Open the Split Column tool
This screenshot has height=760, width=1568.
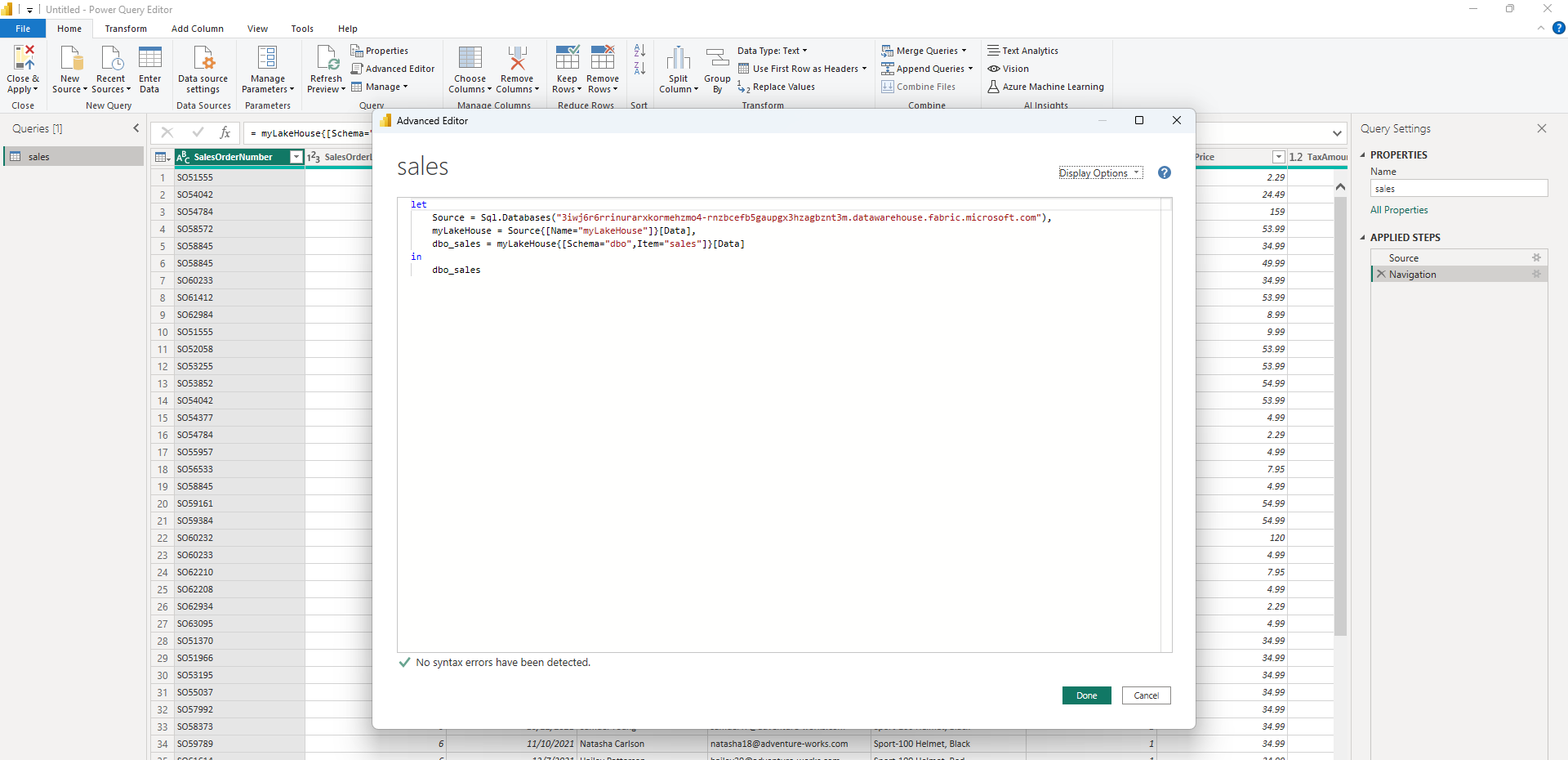(678, 68)
